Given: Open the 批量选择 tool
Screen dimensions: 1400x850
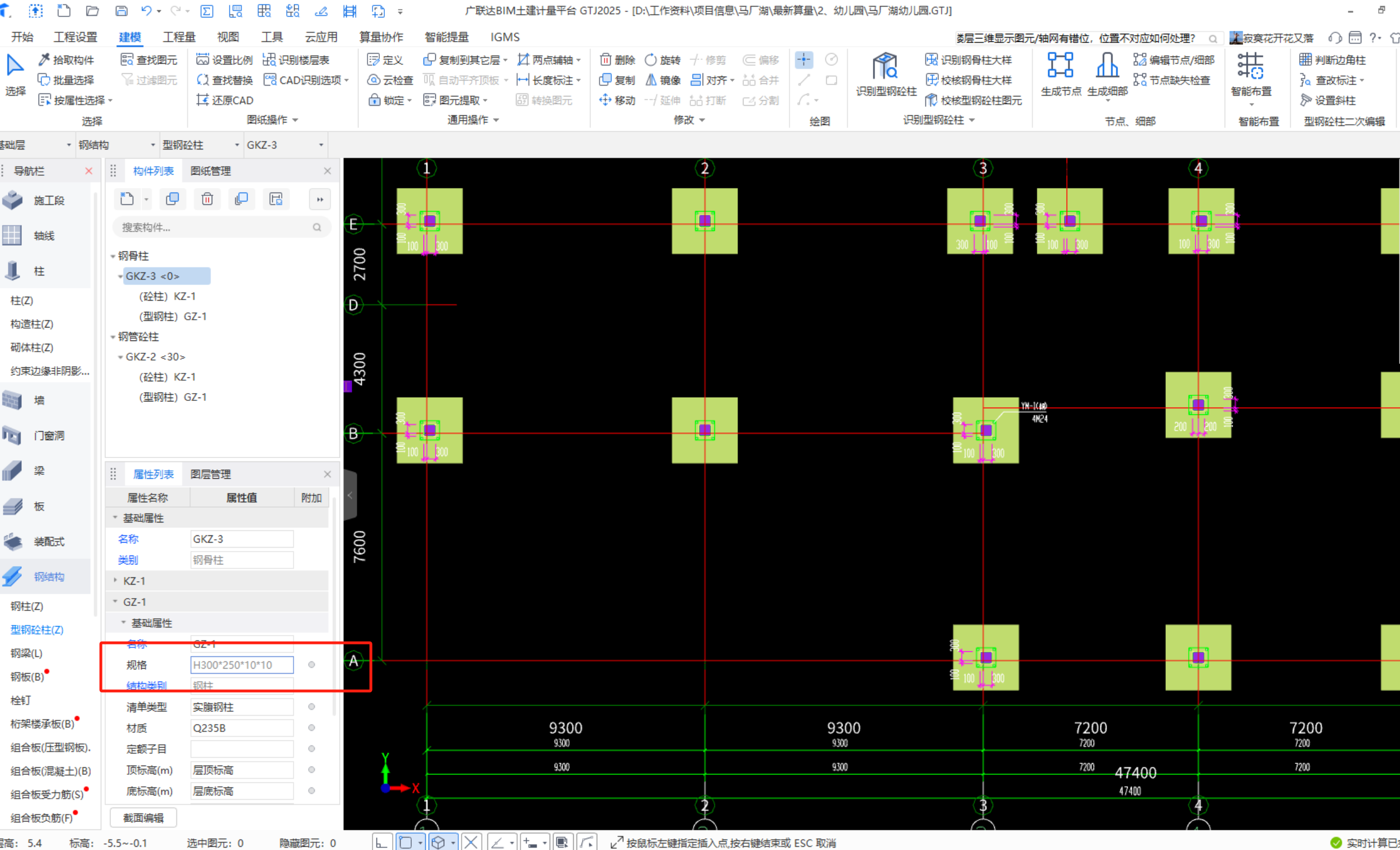Looking at the screenshot, I should click(x=67, y=80).
